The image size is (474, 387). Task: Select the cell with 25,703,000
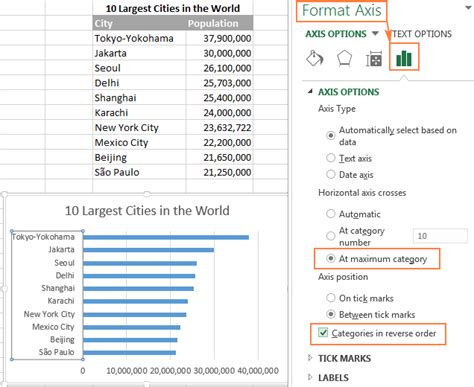tap(219, 83)
